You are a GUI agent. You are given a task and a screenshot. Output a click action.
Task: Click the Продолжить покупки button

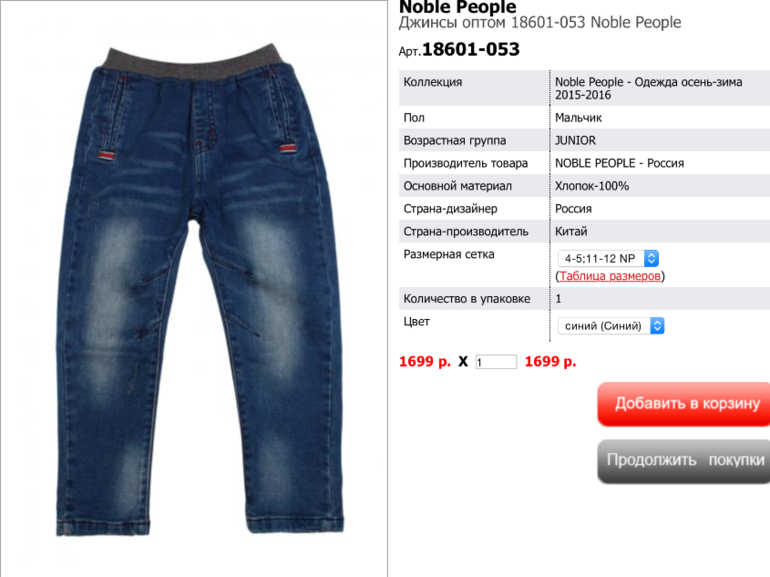coord(684,461)
